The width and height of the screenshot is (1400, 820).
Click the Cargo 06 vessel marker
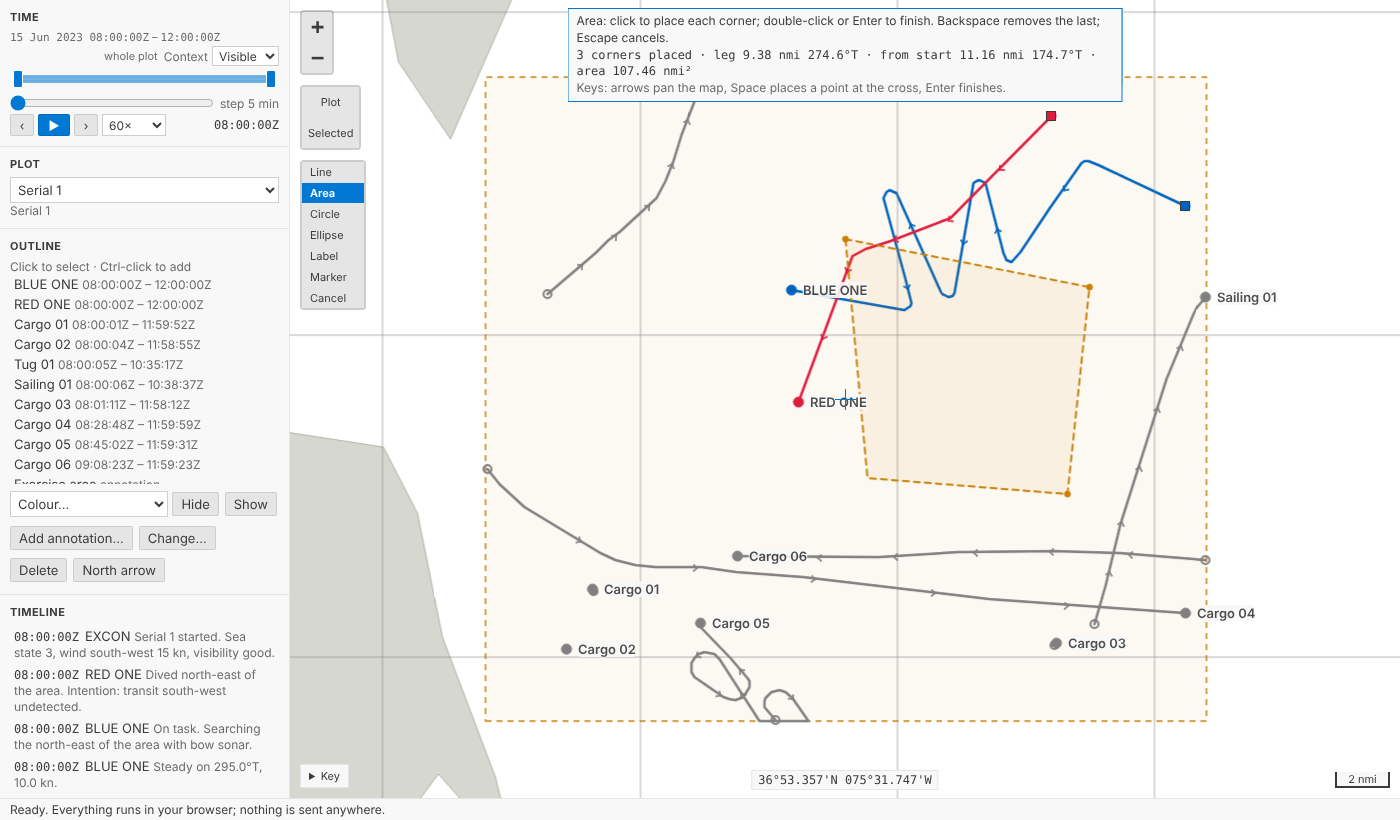pyautogui.click(x=737, y=556)
